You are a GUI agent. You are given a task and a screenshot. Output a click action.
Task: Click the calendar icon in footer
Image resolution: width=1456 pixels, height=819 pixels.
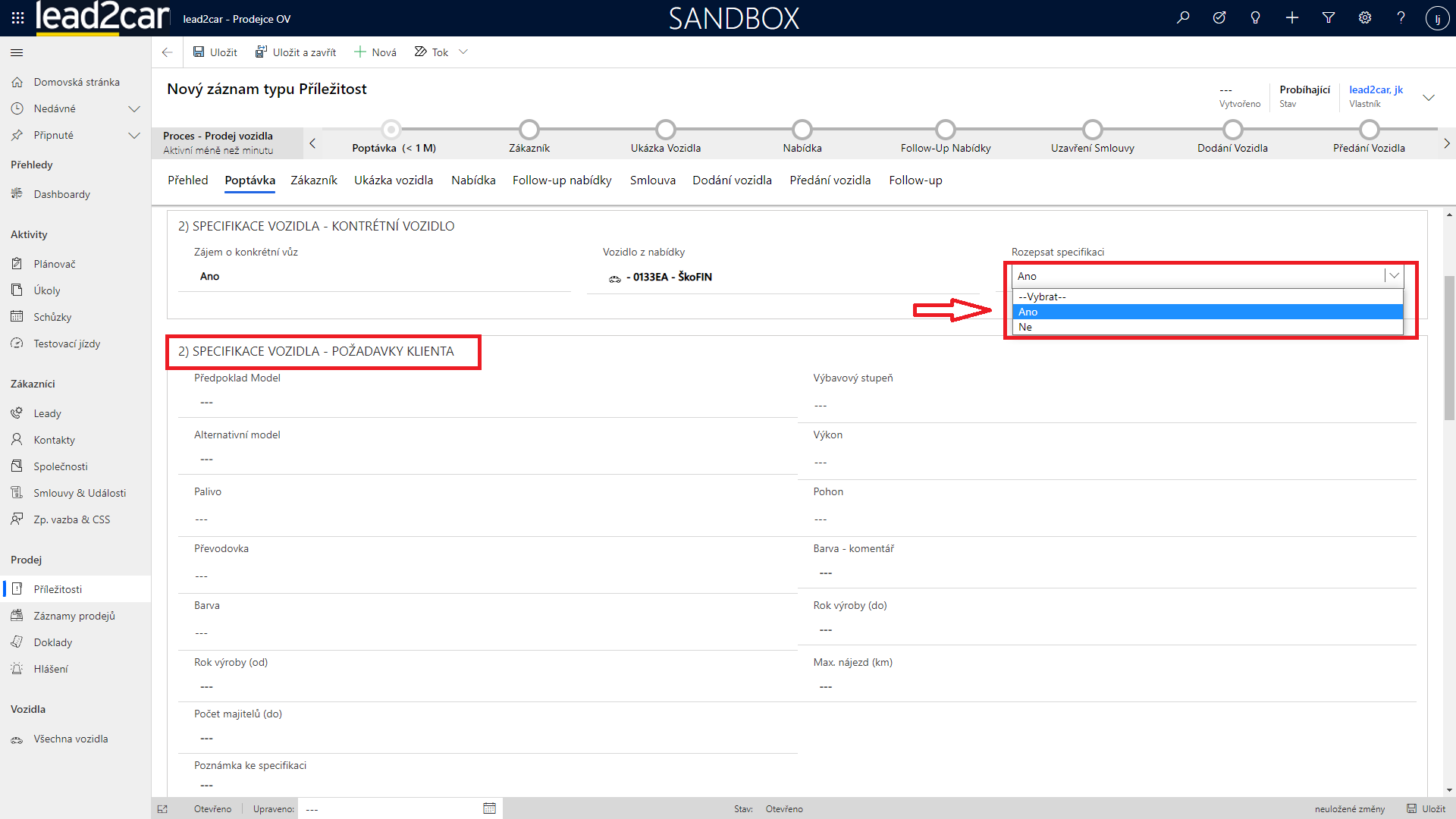489,808
